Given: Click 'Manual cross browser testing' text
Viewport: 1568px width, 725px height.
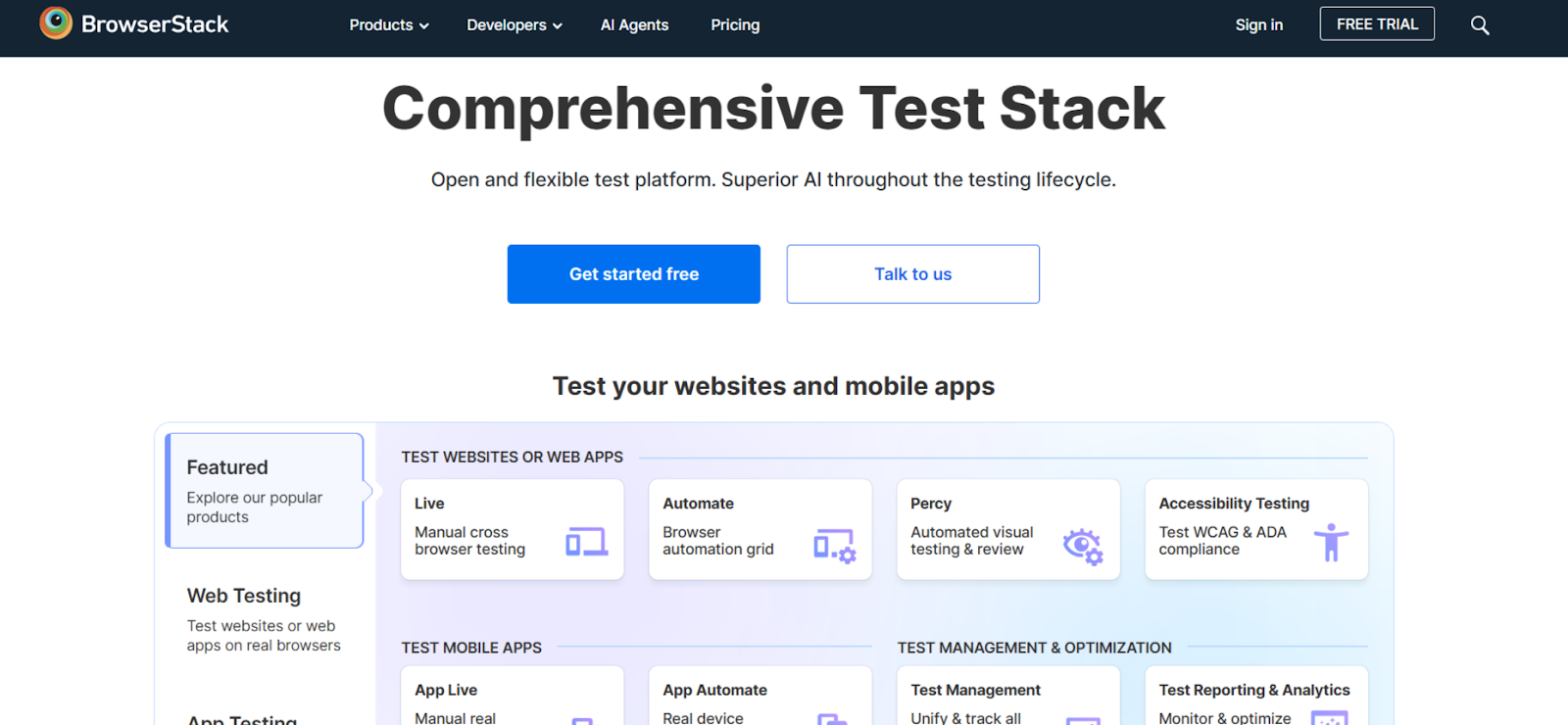Looking at the screenshot, I should pos(469,541).
